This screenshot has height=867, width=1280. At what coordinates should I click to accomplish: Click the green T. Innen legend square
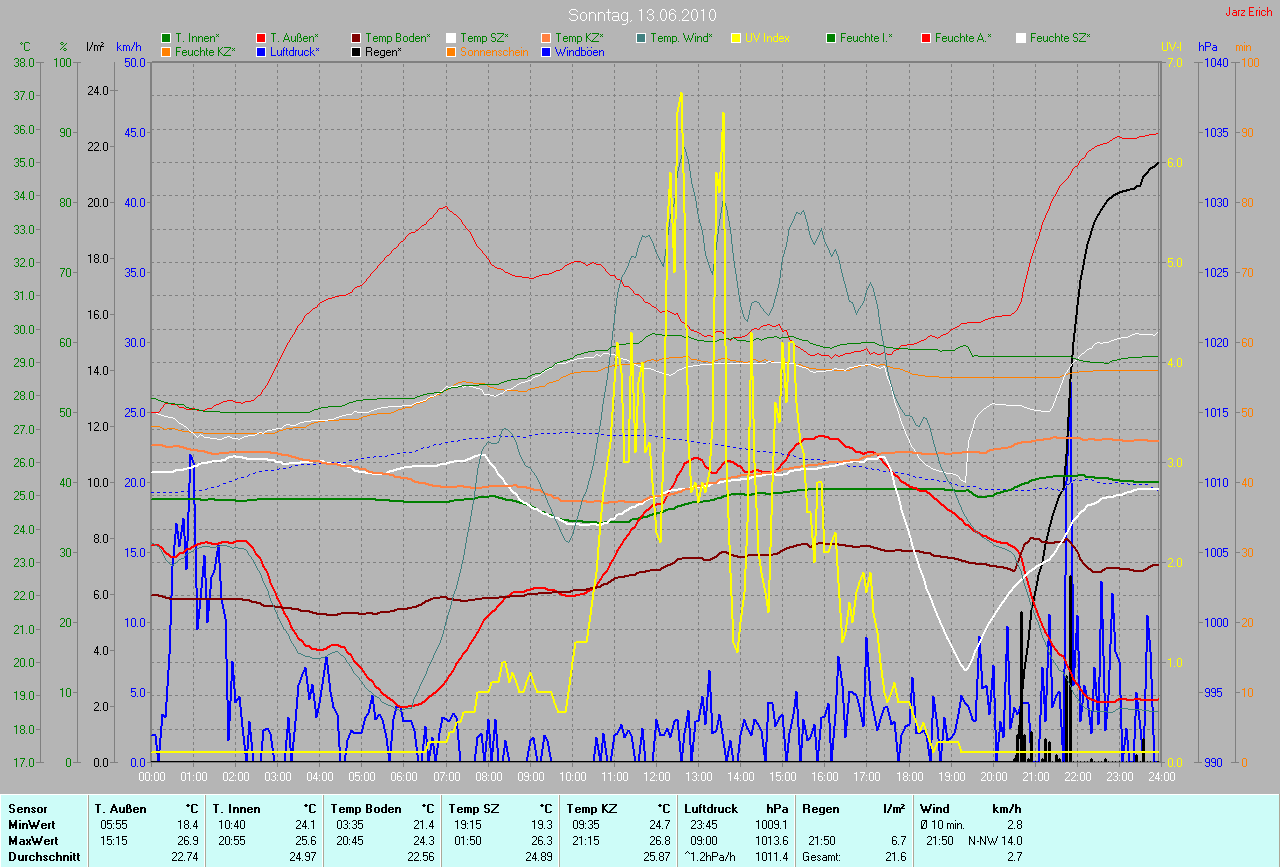tap(166, 38)
